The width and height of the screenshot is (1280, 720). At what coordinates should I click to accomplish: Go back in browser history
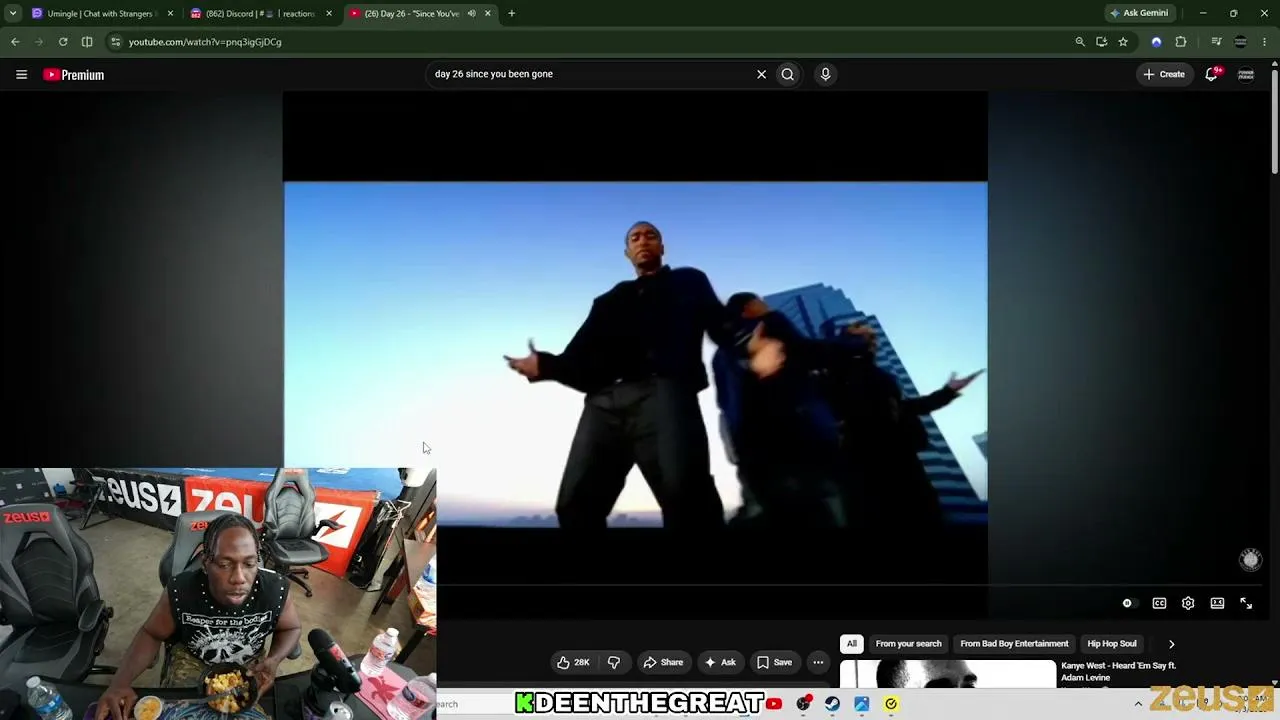tap(15, 42)
